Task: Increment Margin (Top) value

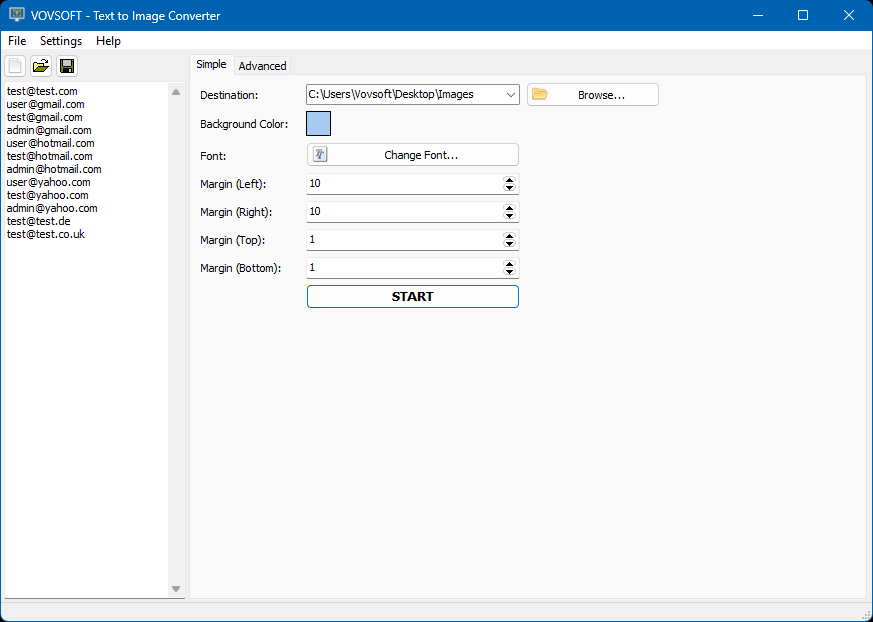Action: (x=509, y=235)
